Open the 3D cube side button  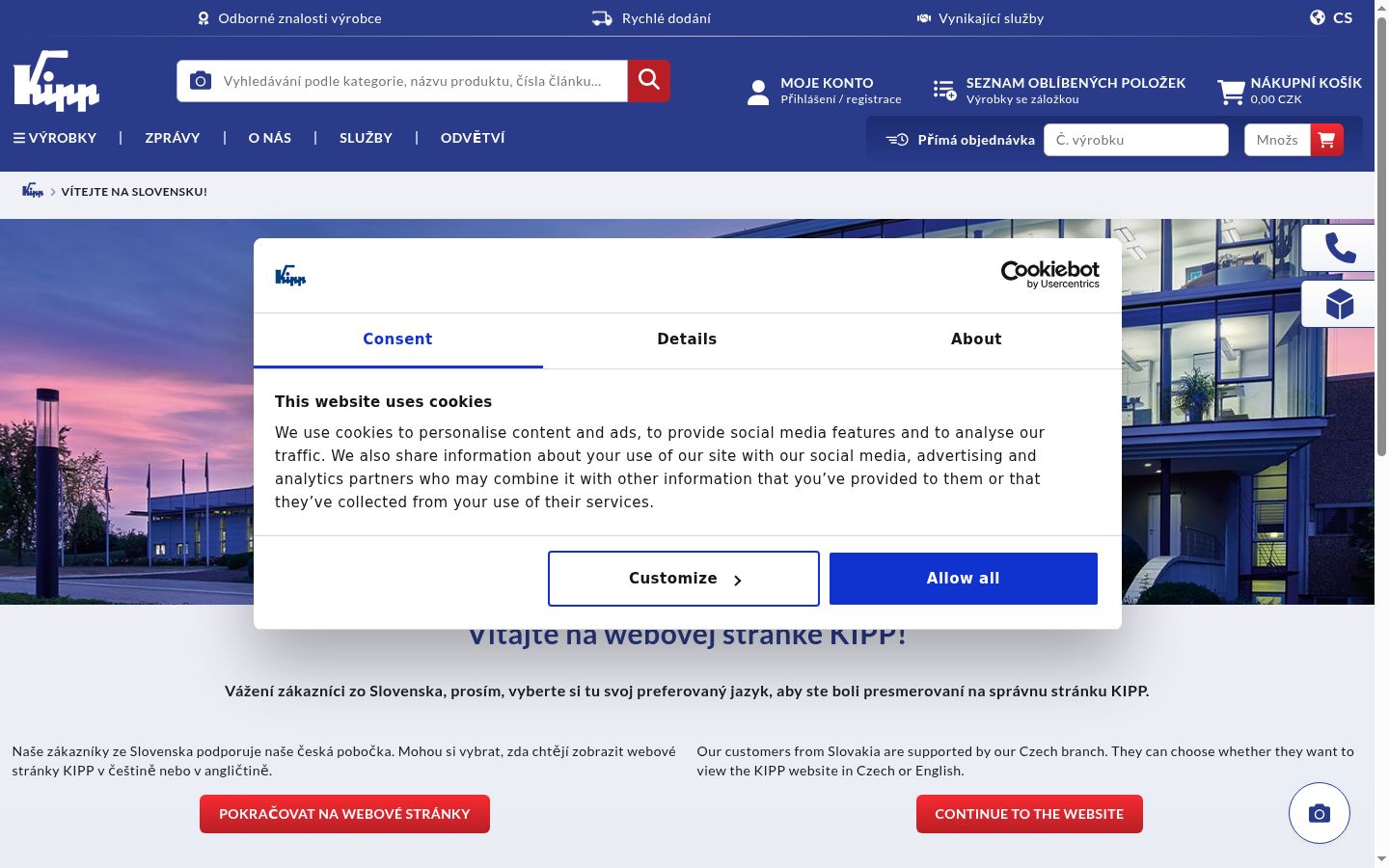click(x=1339, y=304)
